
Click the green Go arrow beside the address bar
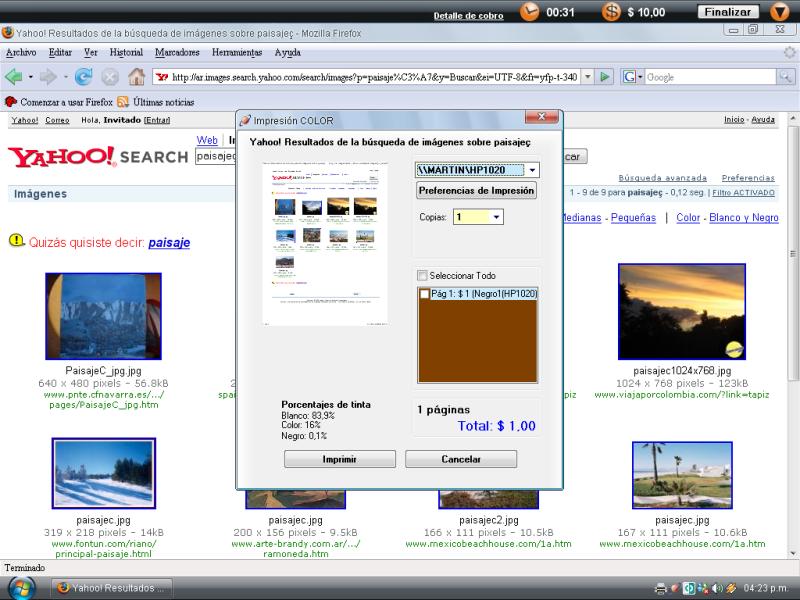[605, 77]
